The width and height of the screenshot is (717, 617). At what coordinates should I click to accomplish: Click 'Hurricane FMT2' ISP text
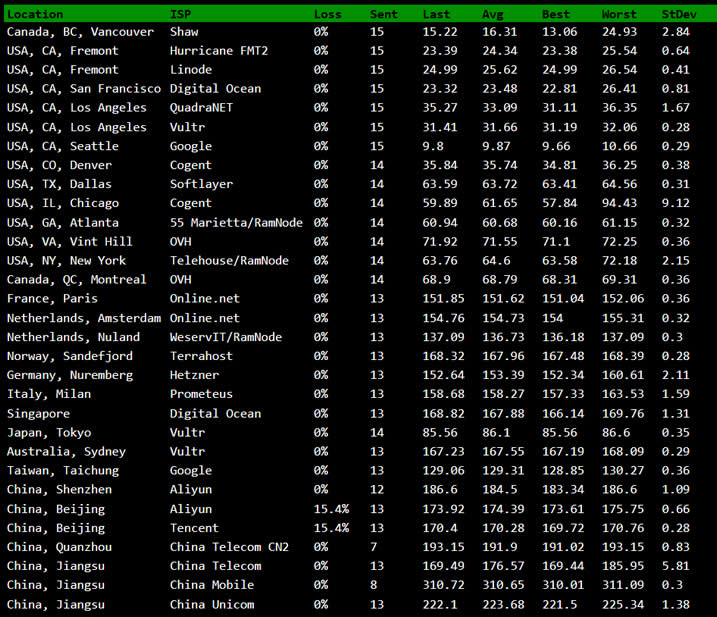coord(219,51)
